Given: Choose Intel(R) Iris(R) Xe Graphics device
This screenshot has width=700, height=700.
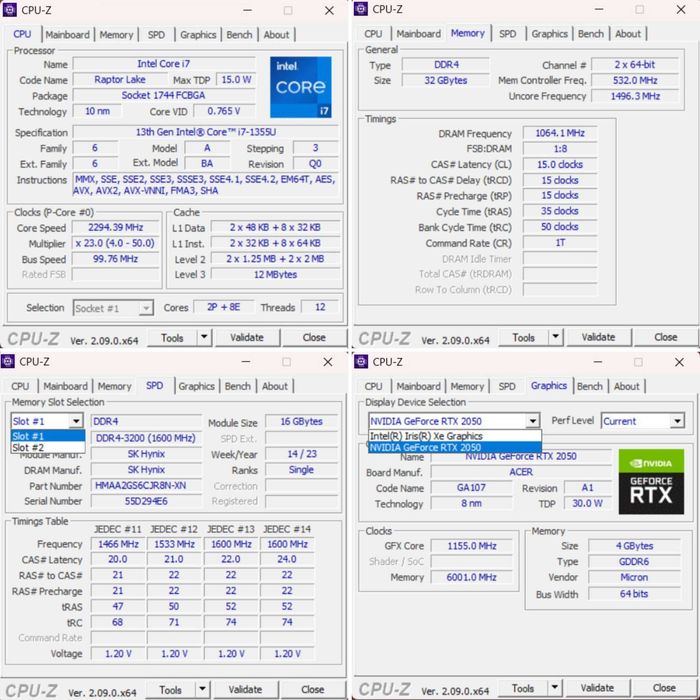Looking at the screenshot, I should [455, 436].
